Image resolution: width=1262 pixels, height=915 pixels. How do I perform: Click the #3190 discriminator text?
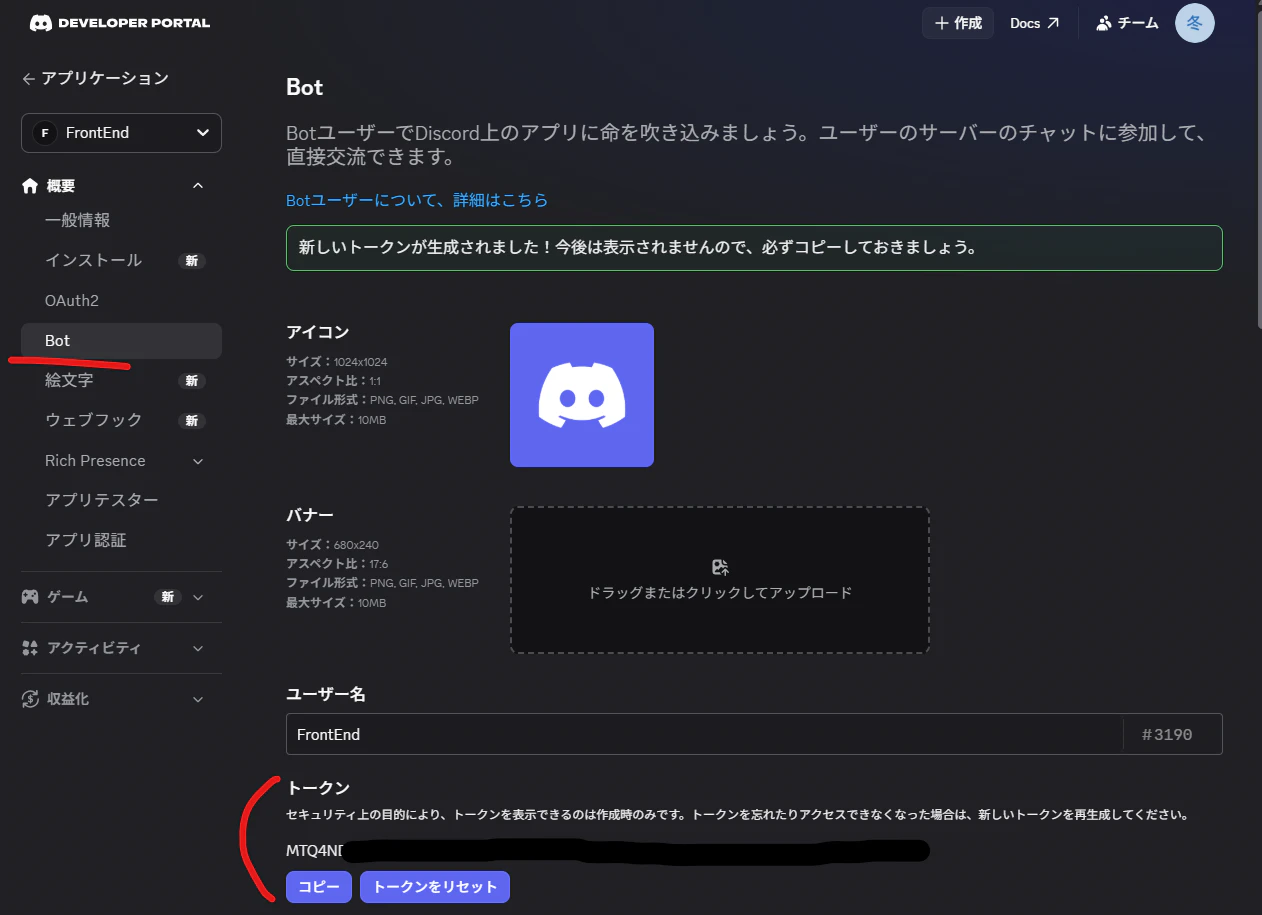(1167, 734)
